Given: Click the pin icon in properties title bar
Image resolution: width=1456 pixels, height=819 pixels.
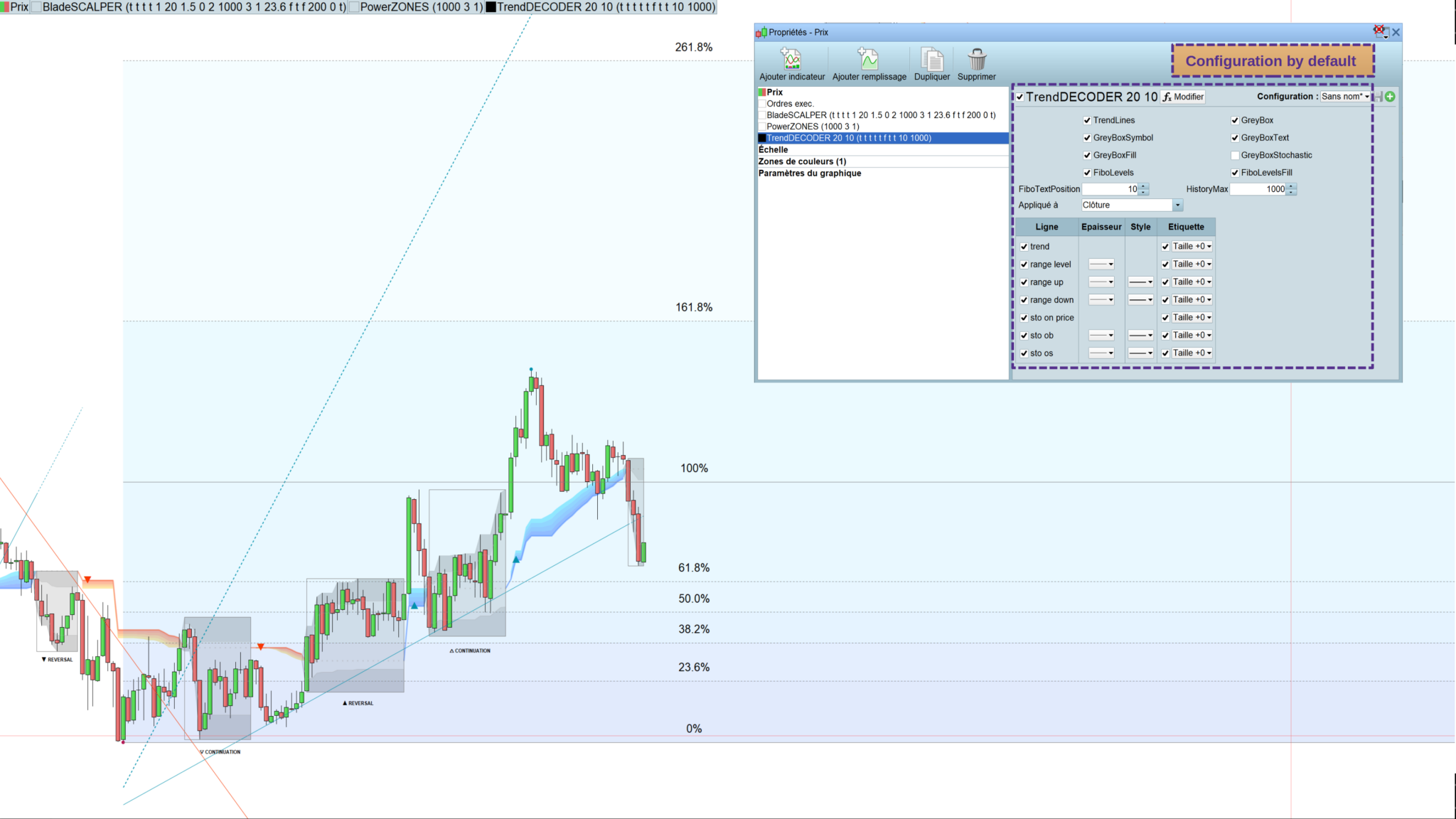Looking at the screenshot, I should tap(1380, 31).
